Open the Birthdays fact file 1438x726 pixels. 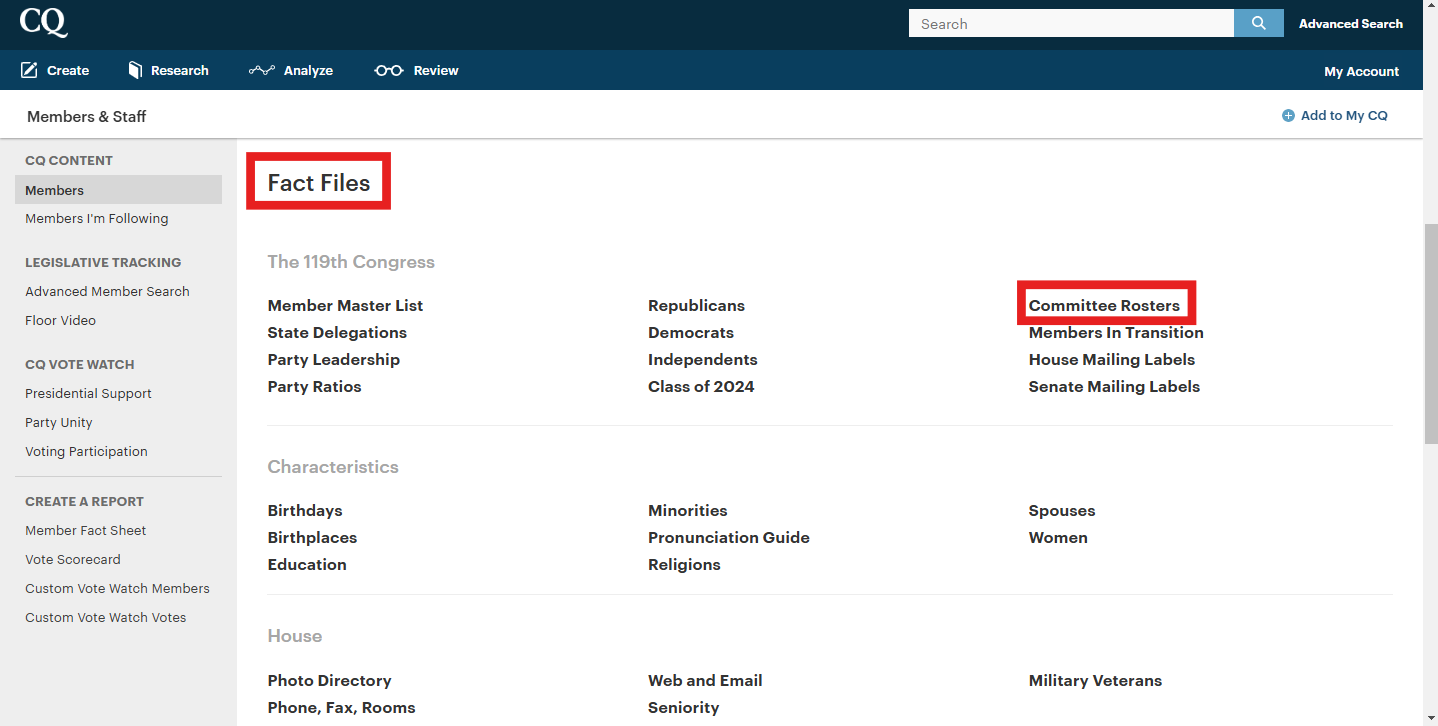305,510
